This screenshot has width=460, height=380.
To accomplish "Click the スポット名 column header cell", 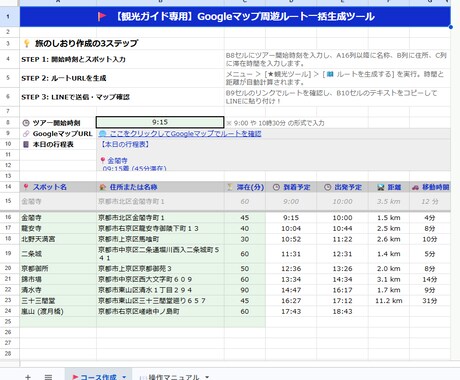I will [x=58, y=187].
